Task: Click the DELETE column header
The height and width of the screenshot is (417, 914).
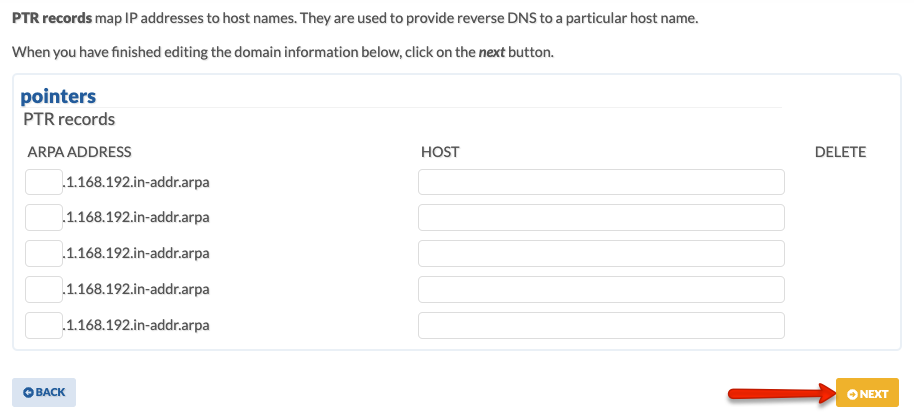Action: [x=840, y=152]
